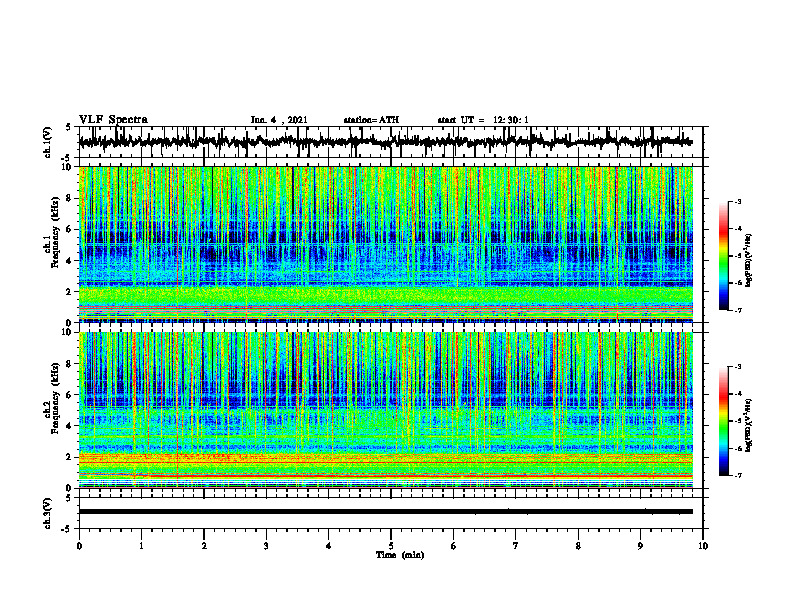Viewport: 792px width, 612px height.
Task: Click time axis tick label "4"
Action: pyautogui.click(x=328, y=546)
